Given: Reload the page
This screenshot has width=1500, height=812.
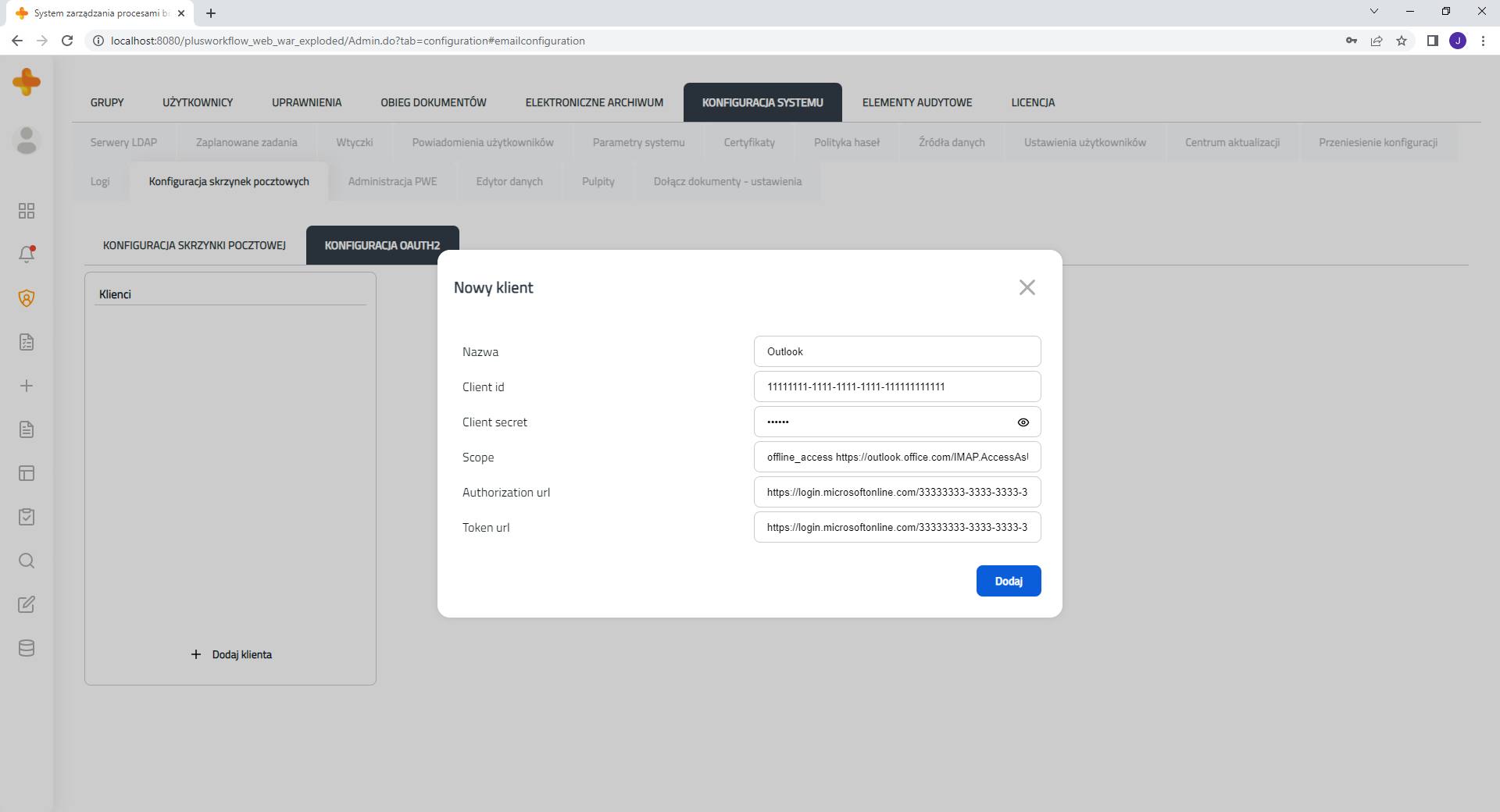Looking at the screenshot, I should pyautogui.click(x=67, y=41).
